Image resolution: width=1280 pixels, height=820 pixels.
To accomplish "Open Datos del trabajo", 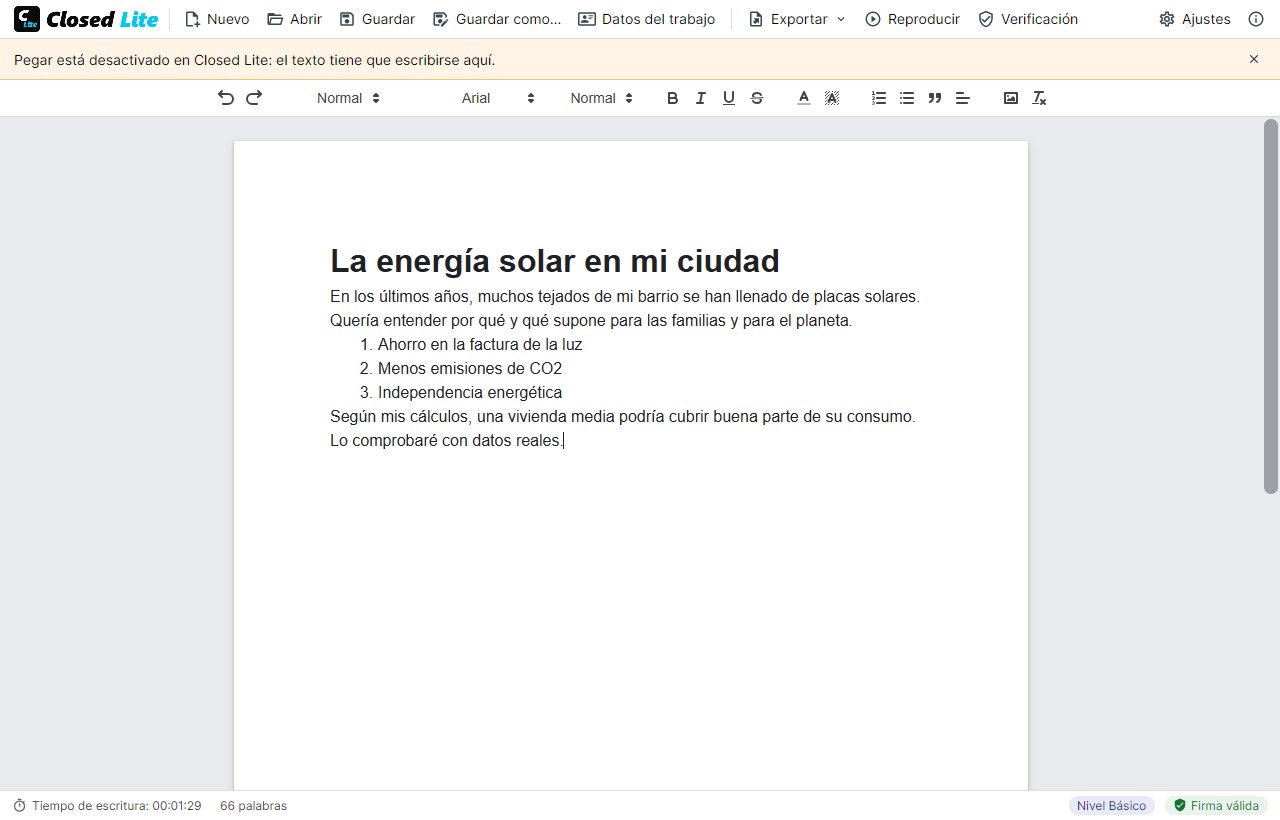I will (x=646, y=19).
